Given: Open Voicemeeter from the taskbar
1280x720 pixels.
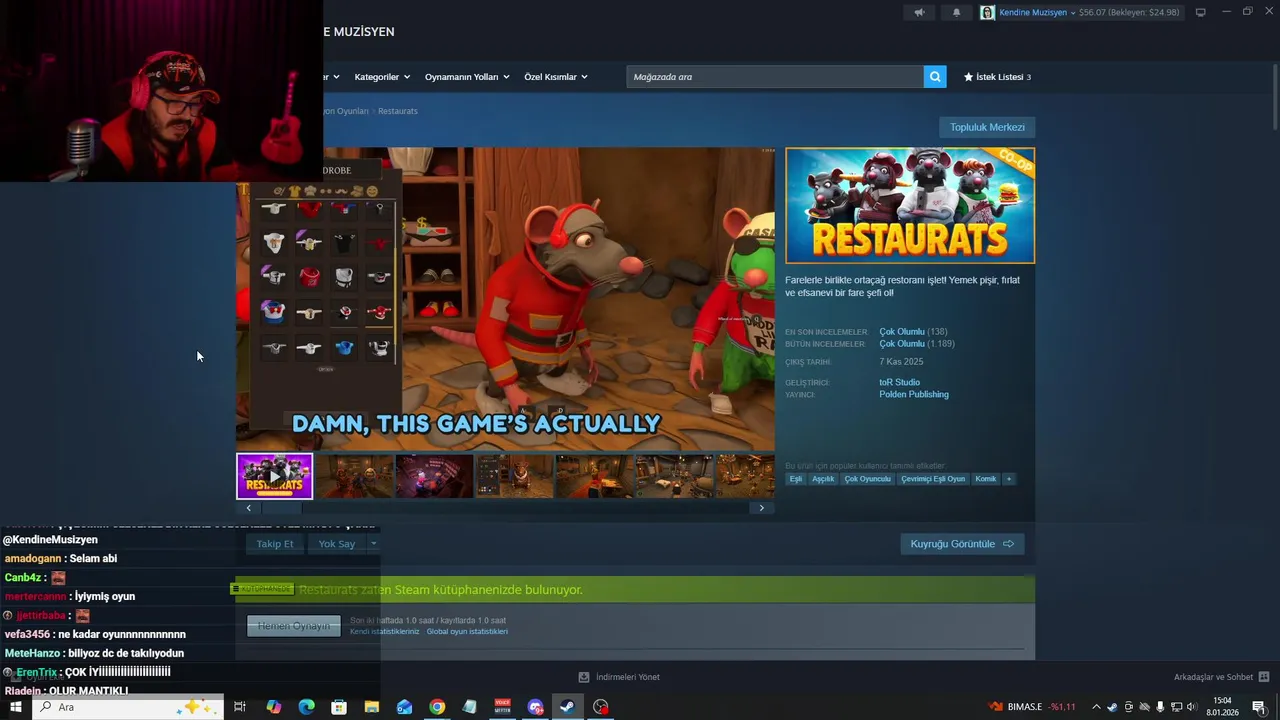Looking at the screenshot, I should [x=502, y=707].
